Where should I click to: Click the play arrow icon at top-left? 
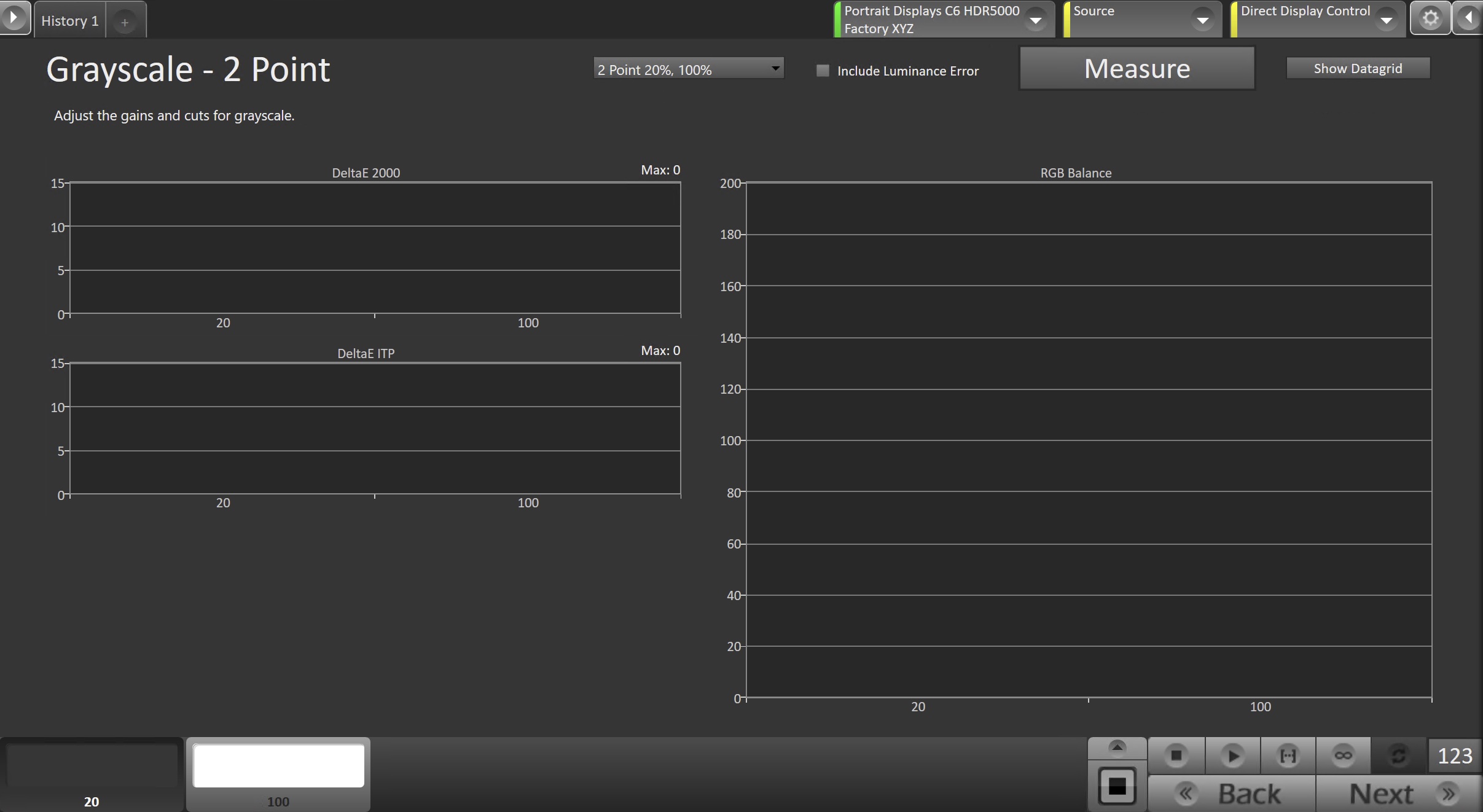(14, 17)
